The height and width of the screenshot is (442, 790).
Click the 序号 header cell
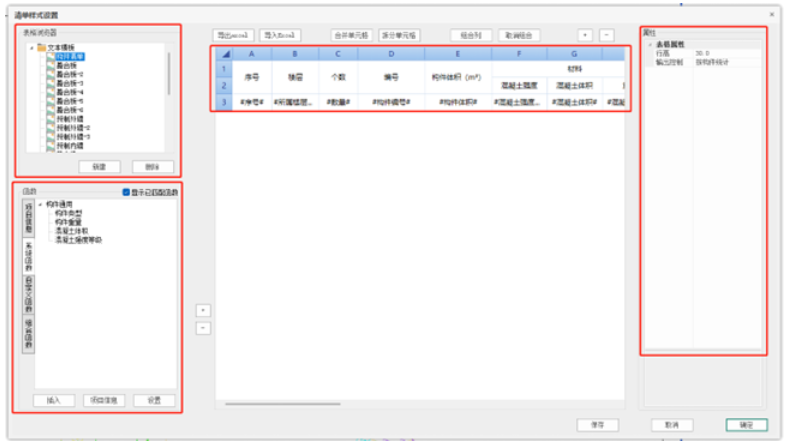tap(251, 77)
